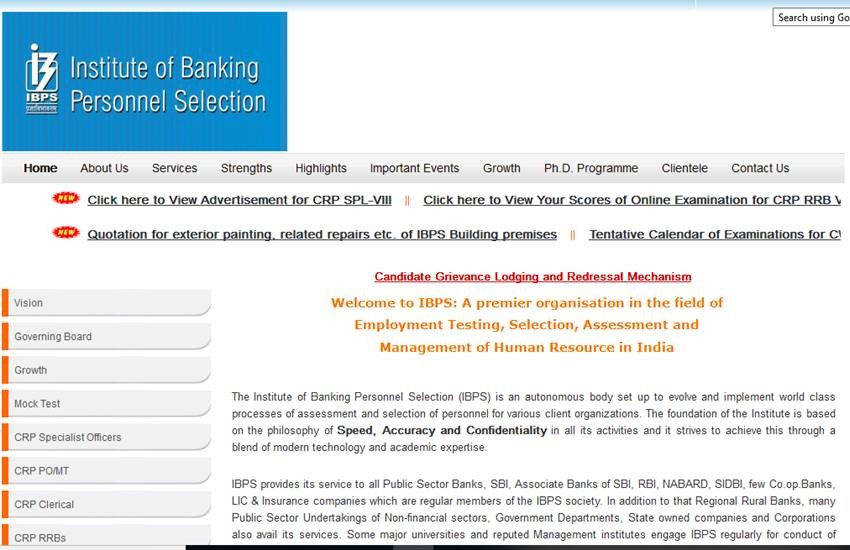Click the second NEW badge icon
The height and width of the screenshot is (550, 850).
pyautogui.click(x=65, y=233)
